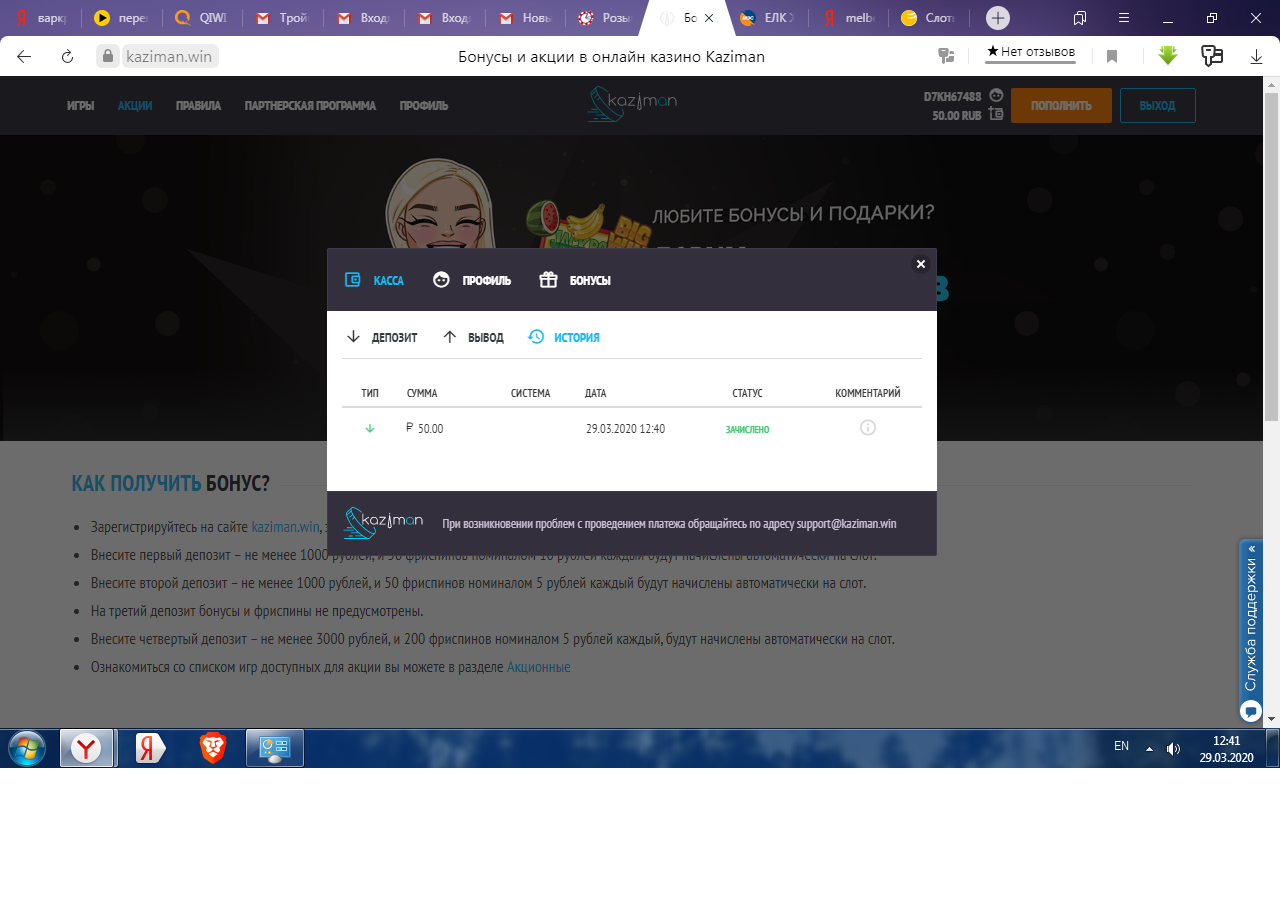Open the Акции menu item
Image resolution: width=1280 pixels, height=912 pixels.
[x=135, y=105]
